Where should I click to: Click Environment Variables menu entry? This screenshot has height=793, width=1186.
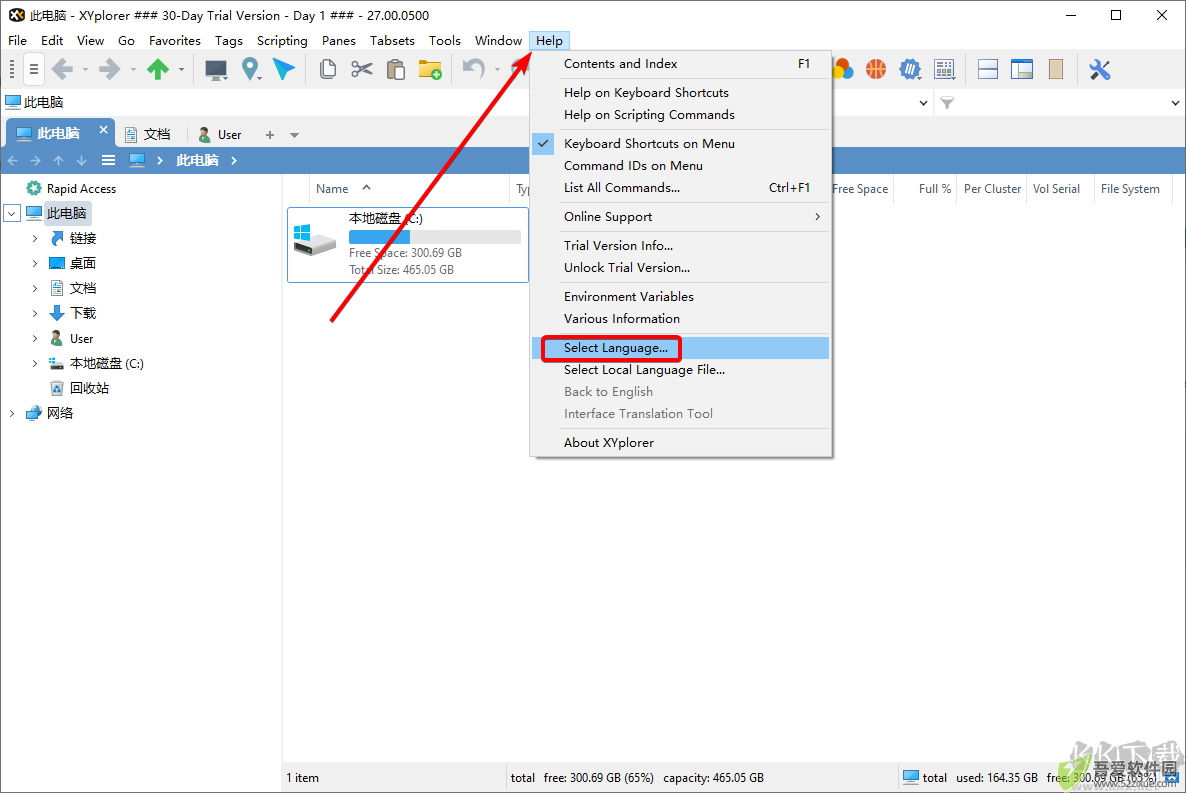(681, 297)
